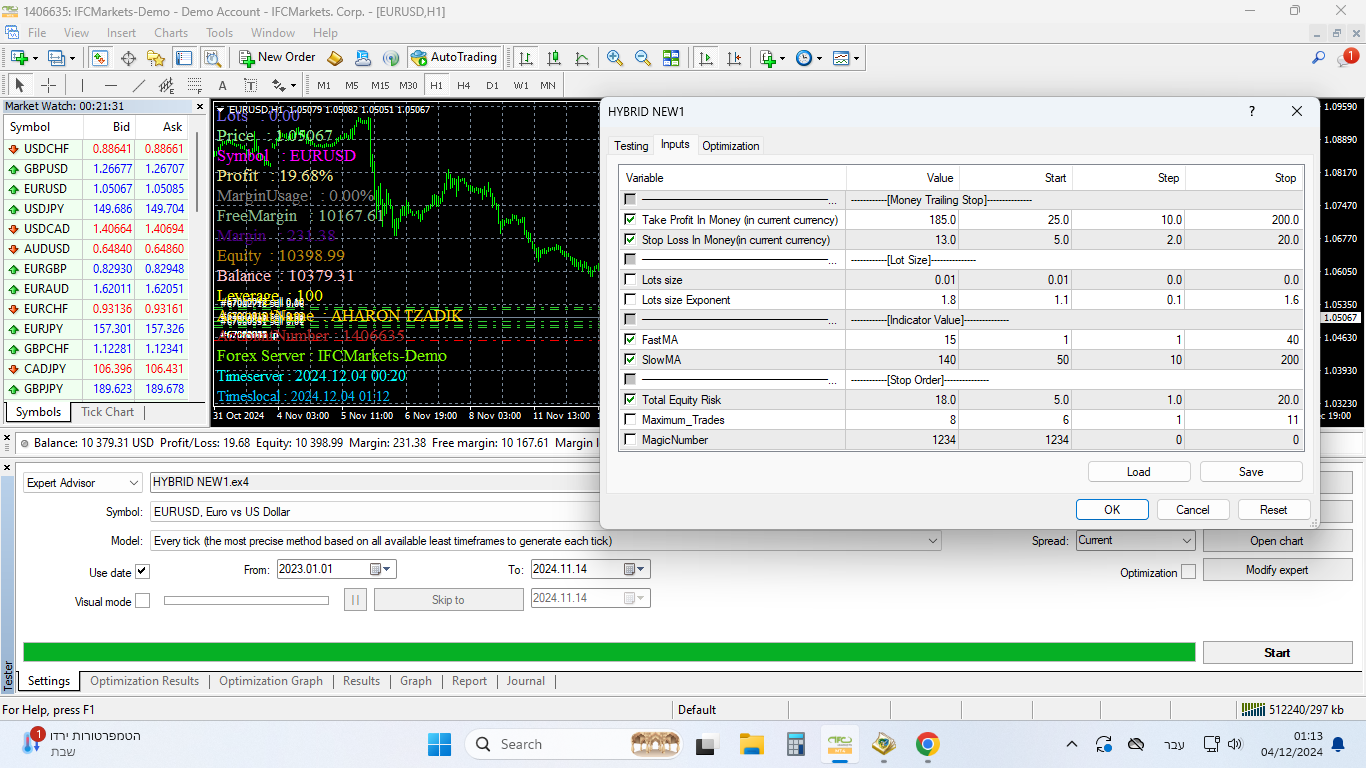Image resolution: width=1366 pixels, height=768 pixels.
Task: Expand the Expert Advisor type dropdown
Action: tap(83, 483)
